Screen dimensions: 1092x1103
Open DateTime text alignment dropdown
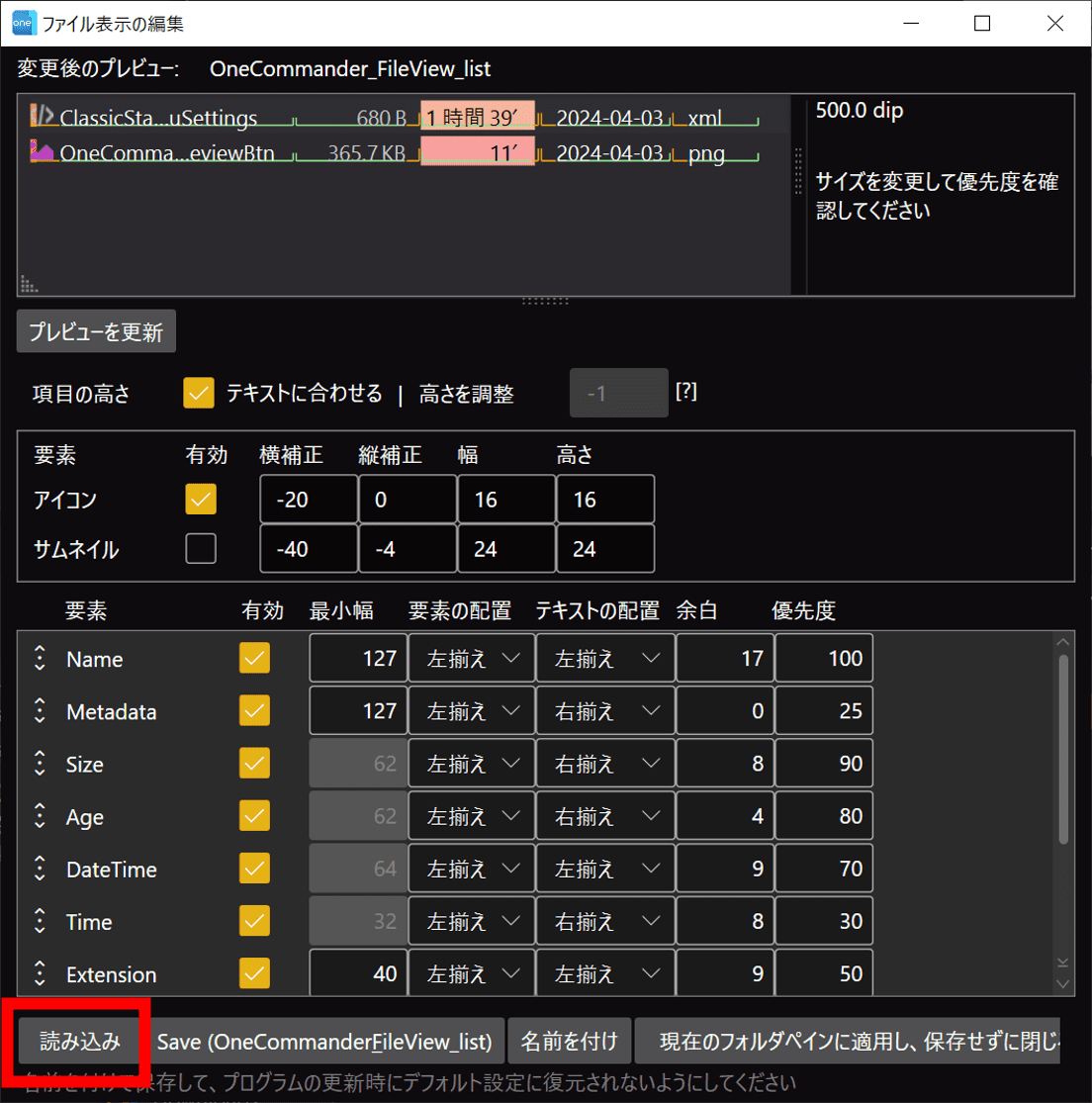[x=605, y=869]
